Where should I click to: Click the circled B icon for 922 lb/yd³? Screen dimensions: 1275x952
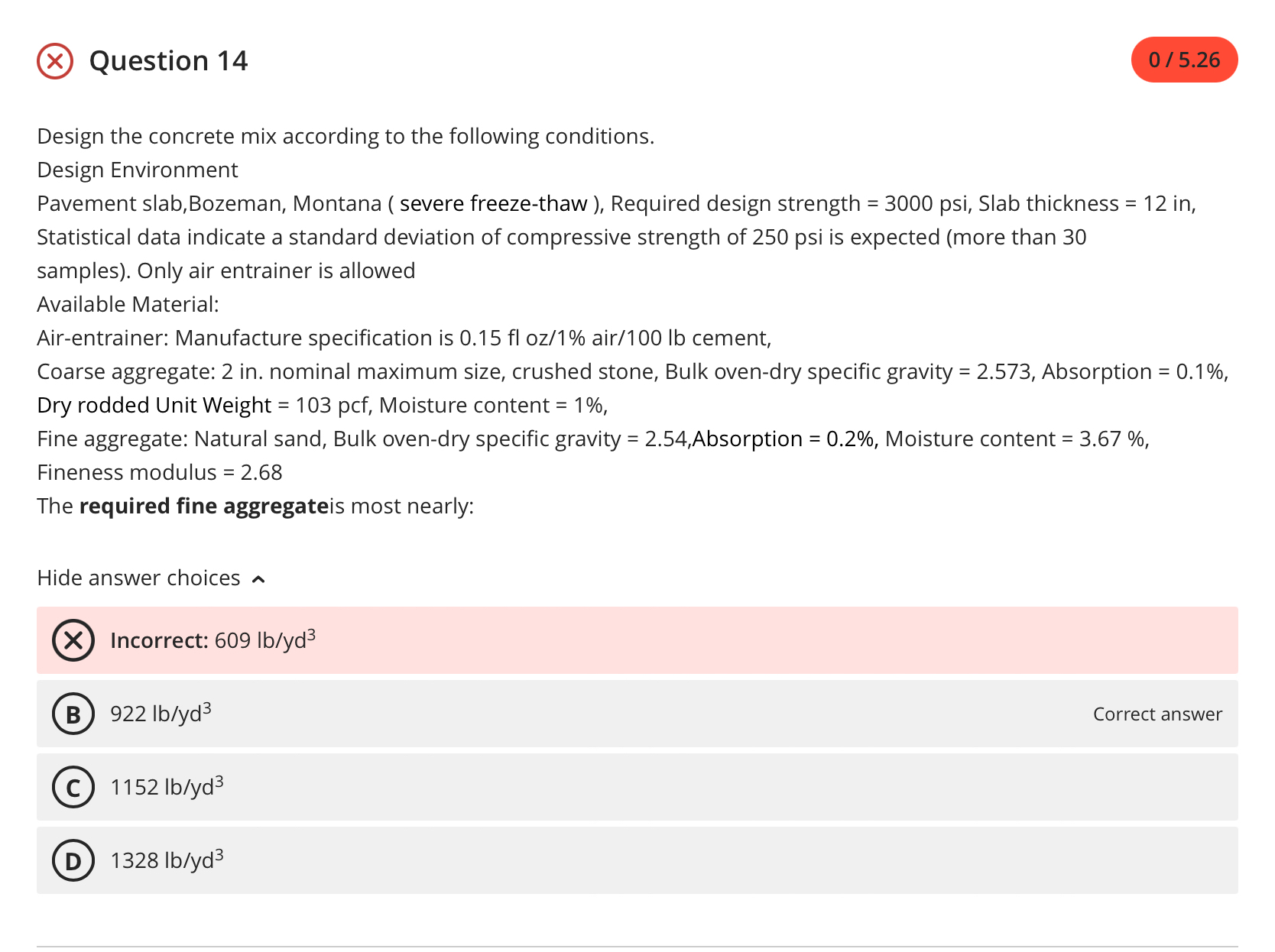[73, 715]
